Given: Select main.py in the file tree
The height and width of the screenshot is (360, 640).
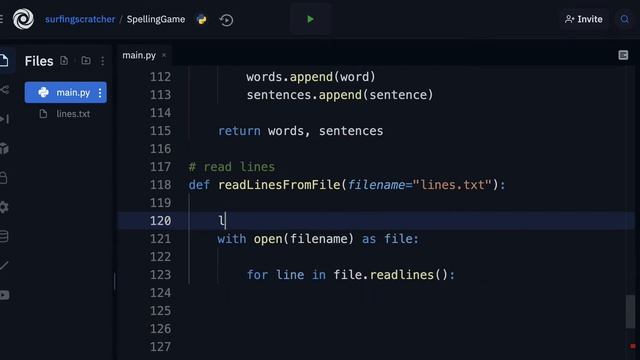Looking at the screenshot, I should click(65, 92).
